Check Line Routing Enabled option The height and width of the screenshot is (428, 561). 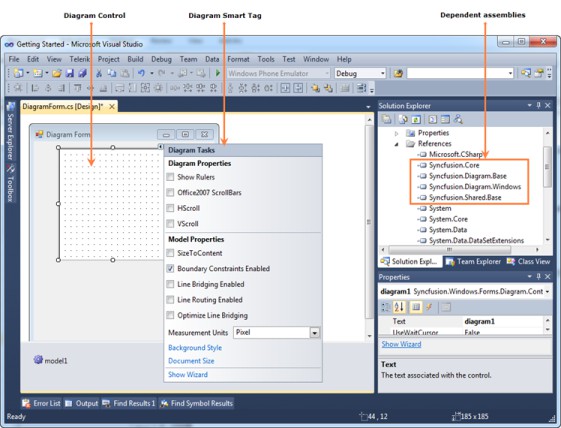[x=171, y=300]
